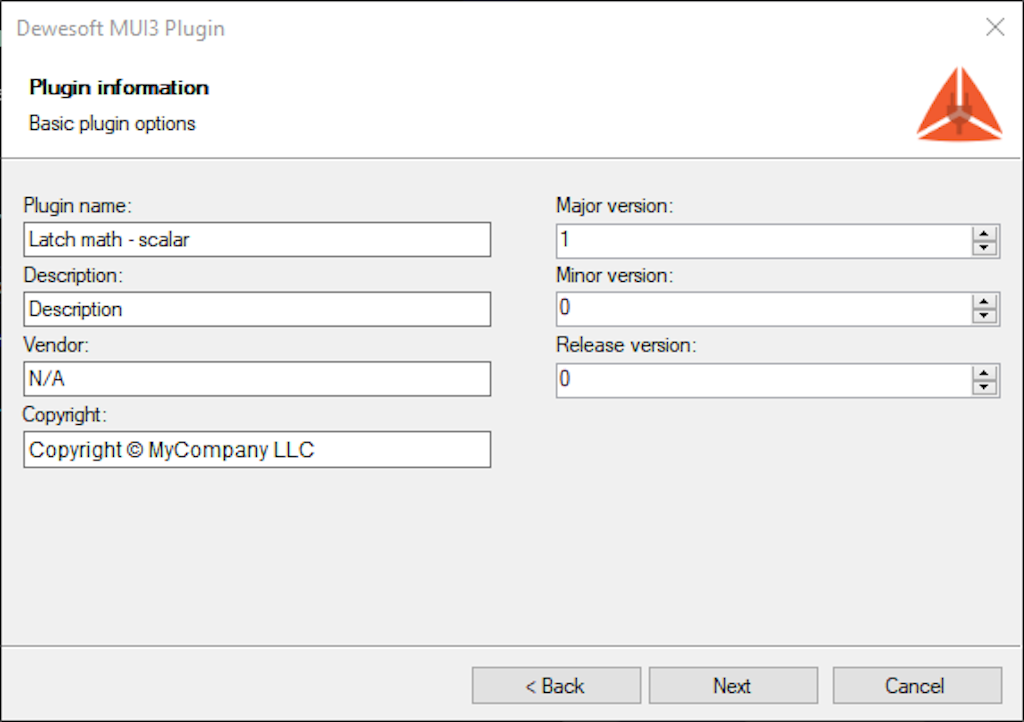Click the Plugin name input field
This screenshot has height=722, width=1024.
257,240
